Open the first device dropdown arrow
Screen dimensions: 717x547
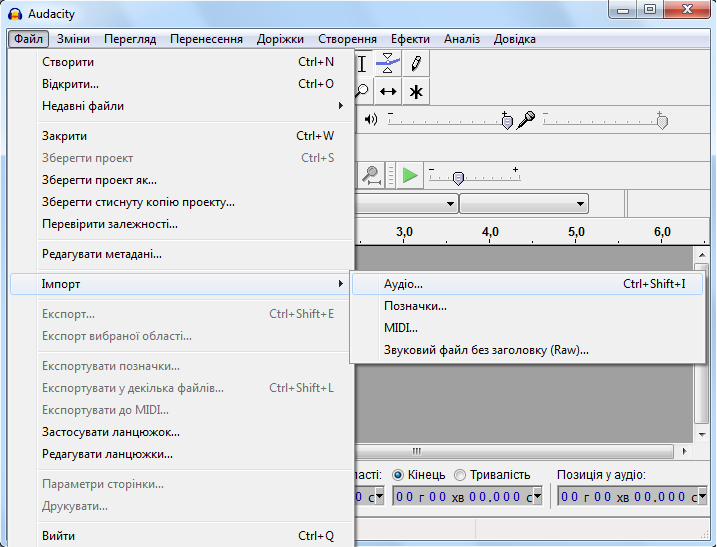tap(450, 204)
